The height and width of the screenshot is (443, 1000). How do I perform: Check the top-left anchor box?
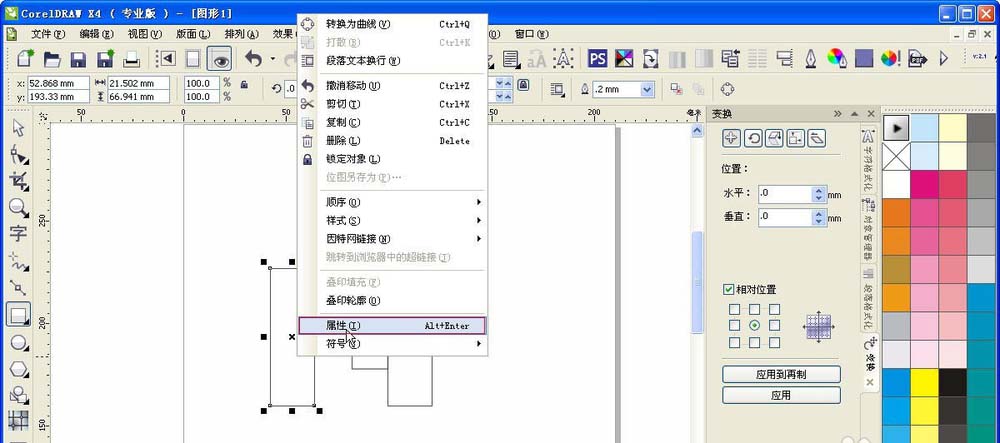tap(735, 309)
